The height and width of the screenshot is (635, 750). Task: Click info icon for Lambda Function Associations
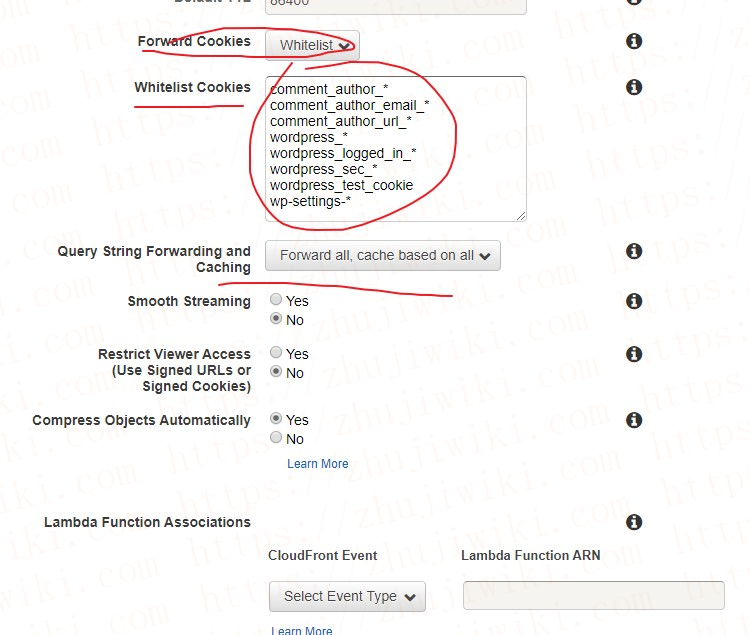click(634, 522)
